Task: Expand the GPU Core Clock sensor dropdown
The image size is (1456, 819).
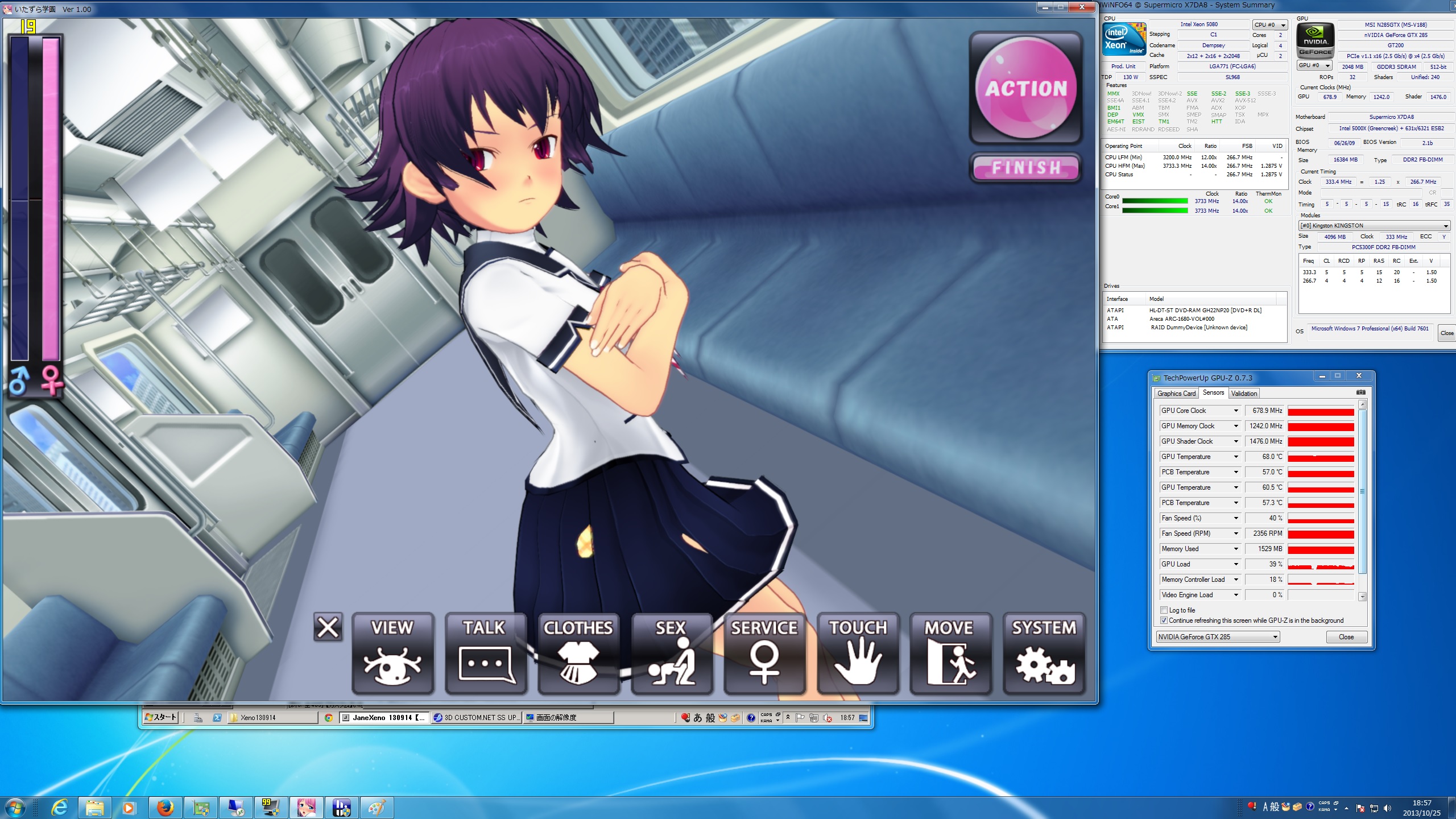Action: pyautogui.click(x=1235, y=411)
